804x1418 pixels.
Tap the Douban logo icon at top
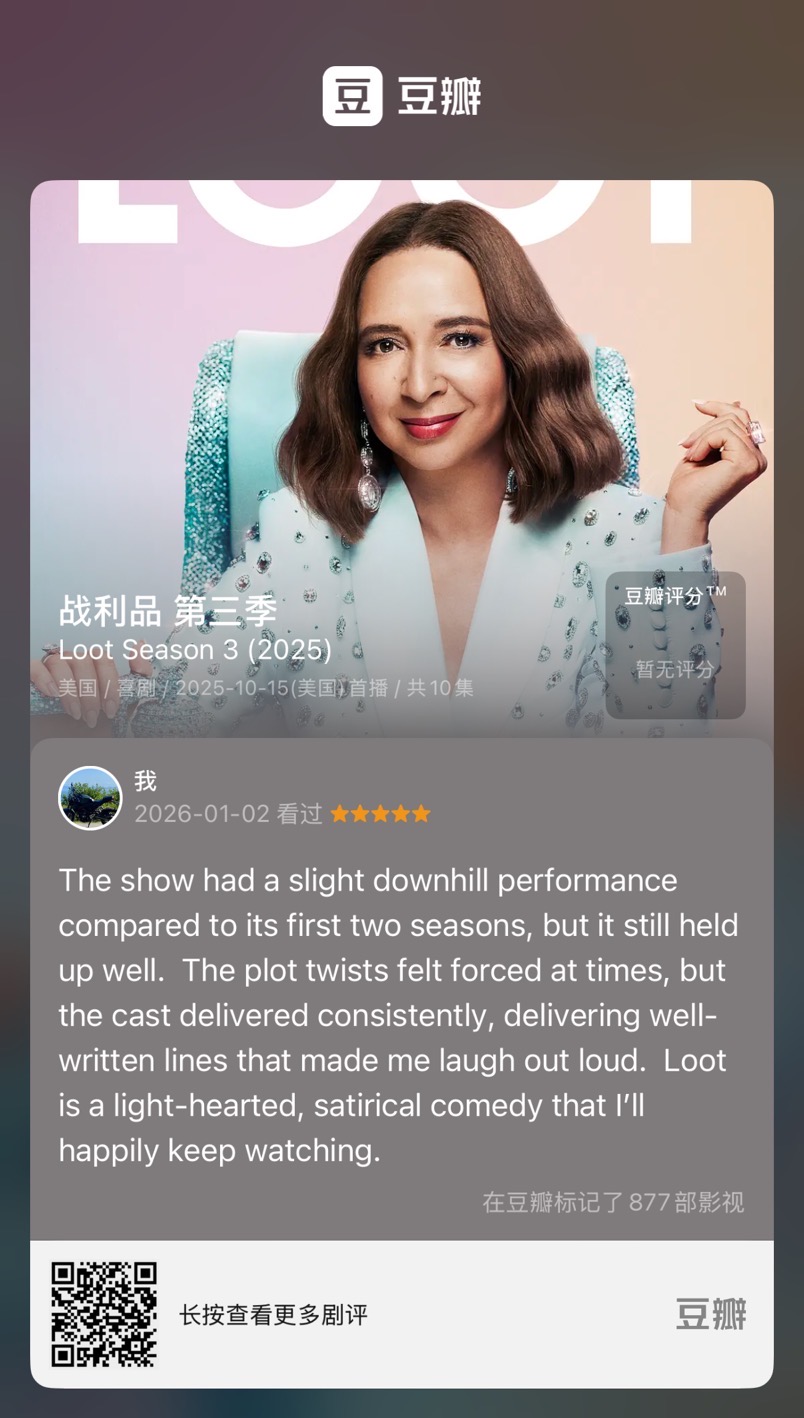352,96
